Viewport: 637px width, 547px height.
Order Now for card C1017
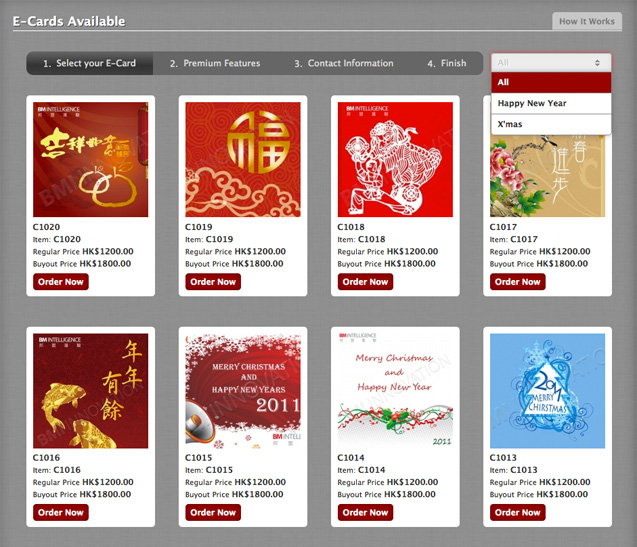[518, 282]
